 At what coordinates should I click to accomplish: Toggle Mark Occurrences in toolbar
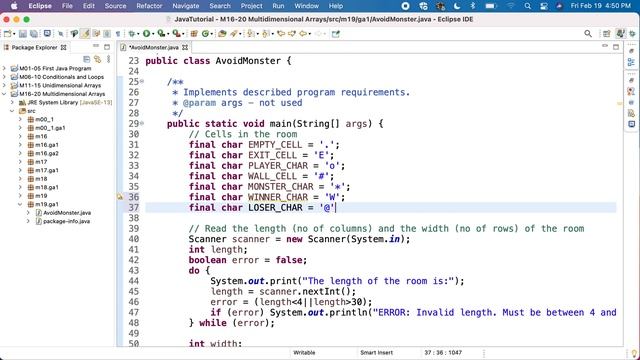point(85,34)
